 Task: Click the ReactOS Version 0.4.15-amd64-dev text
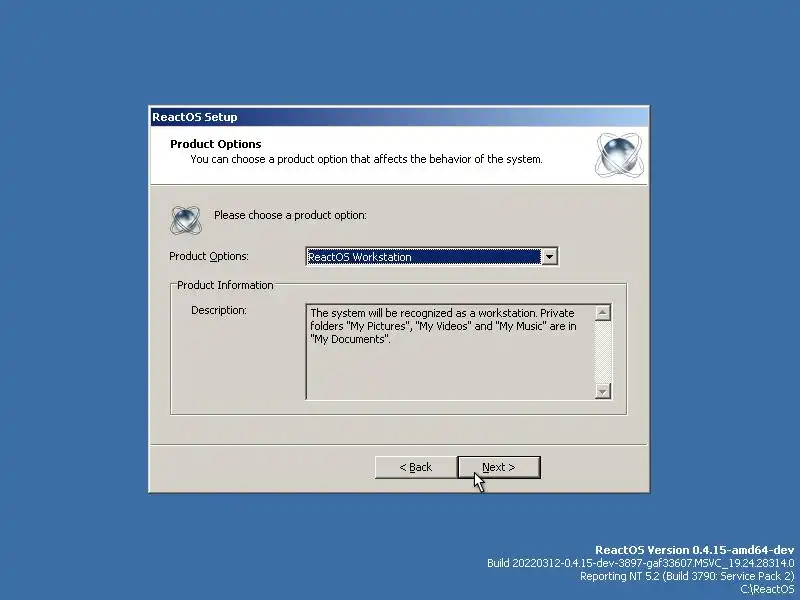coord(694,550)
